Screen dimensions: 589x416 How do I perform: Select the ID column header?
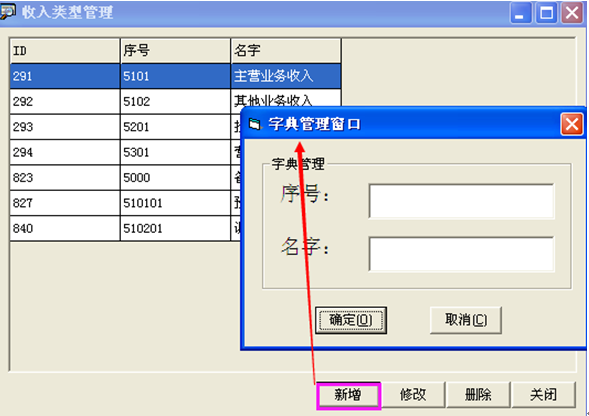(65, 51)
